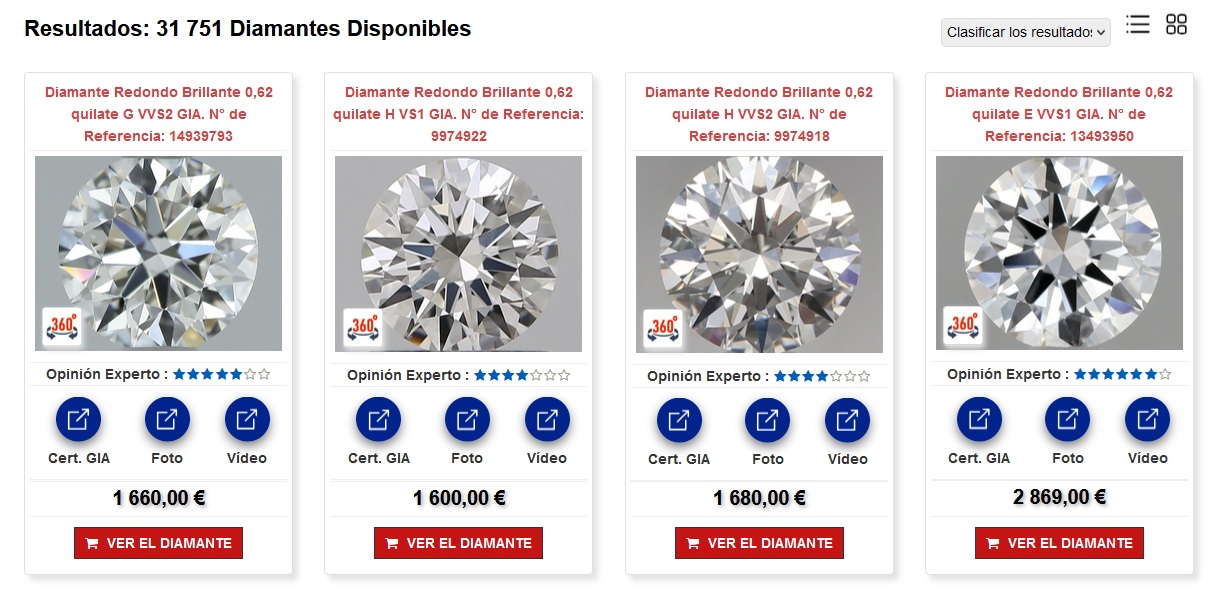Viewport: 1213px width, 591px height.
Task: Open Foto icon for diamond 9974918
Action: (767, 419)
